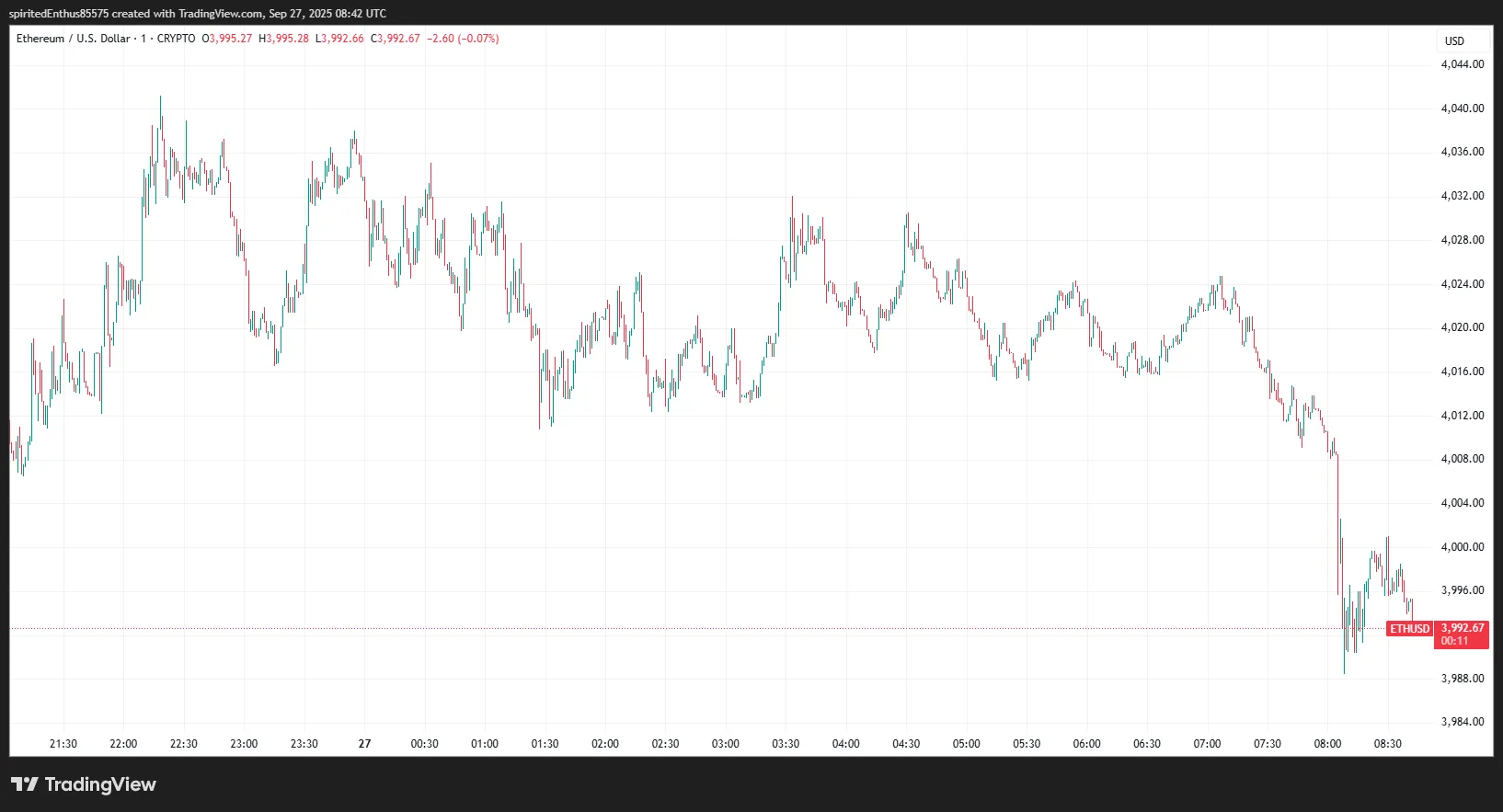Click the Ethereum / U.S. Dollar title

pos(73,39)
